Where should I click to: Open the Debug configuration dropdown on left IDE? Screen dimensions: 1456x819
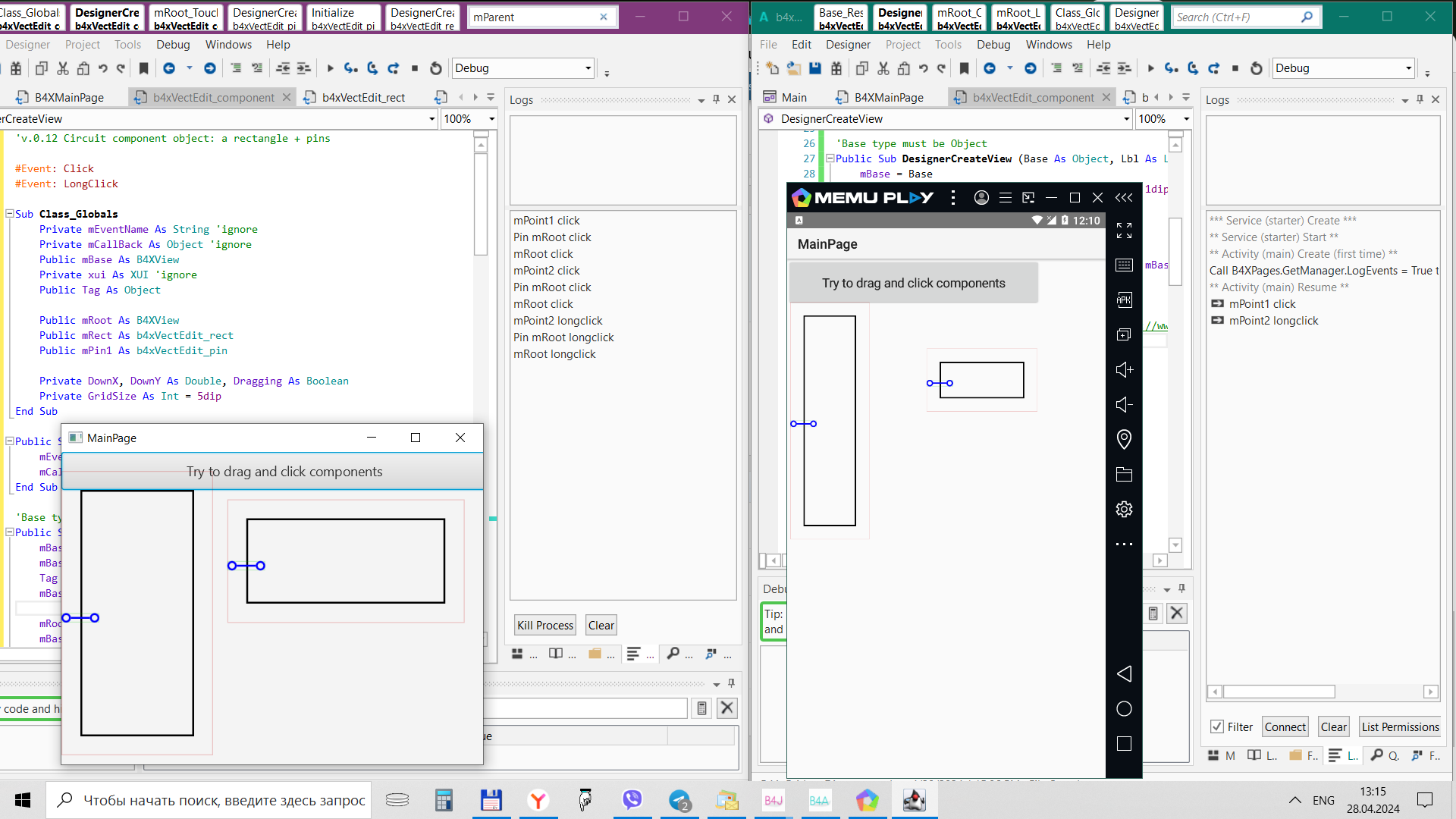click(x=588, y=68)
